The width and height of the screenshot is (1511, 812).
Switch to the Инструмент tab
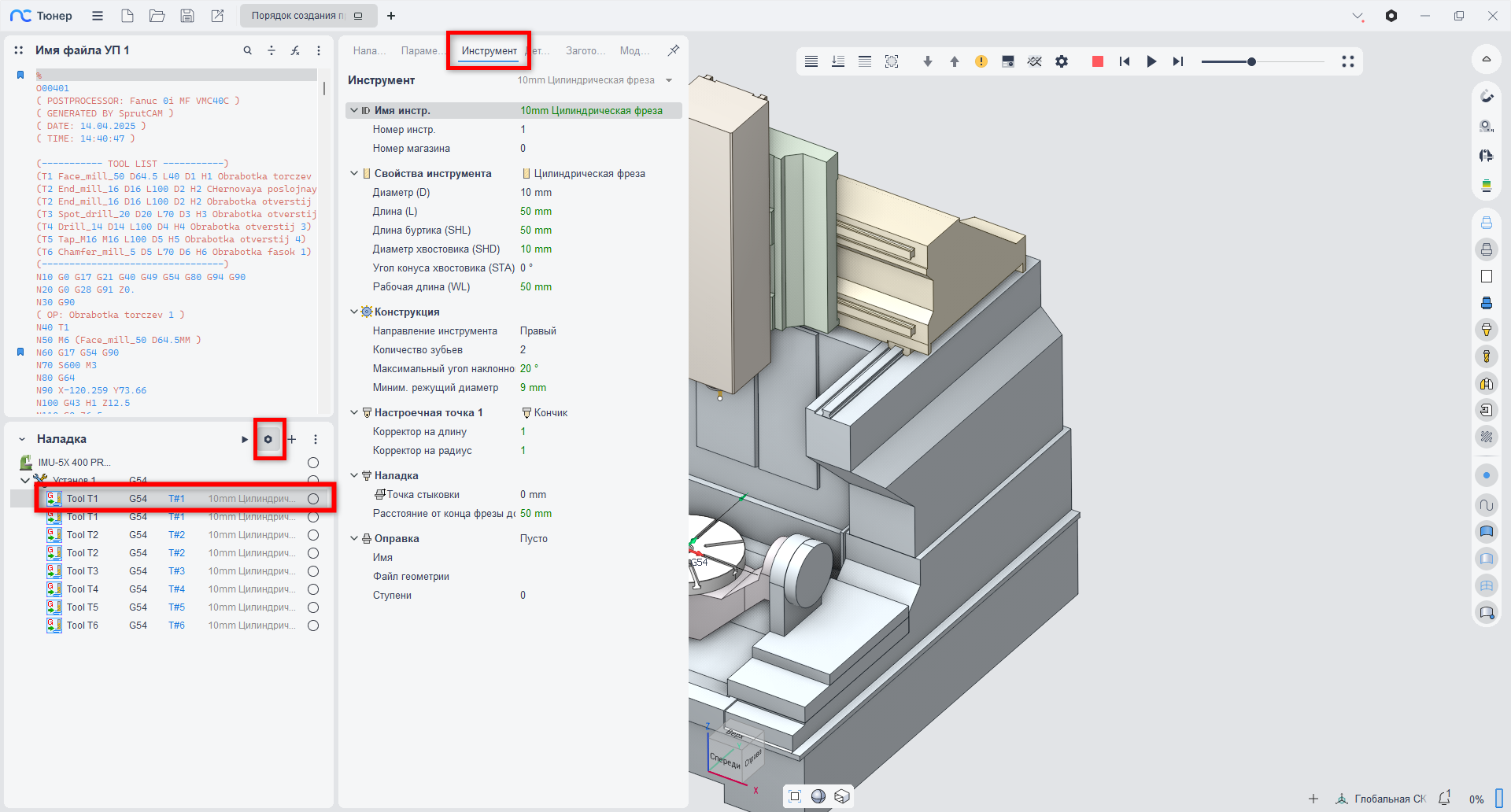pyautogui.click(x=489, y=50)
